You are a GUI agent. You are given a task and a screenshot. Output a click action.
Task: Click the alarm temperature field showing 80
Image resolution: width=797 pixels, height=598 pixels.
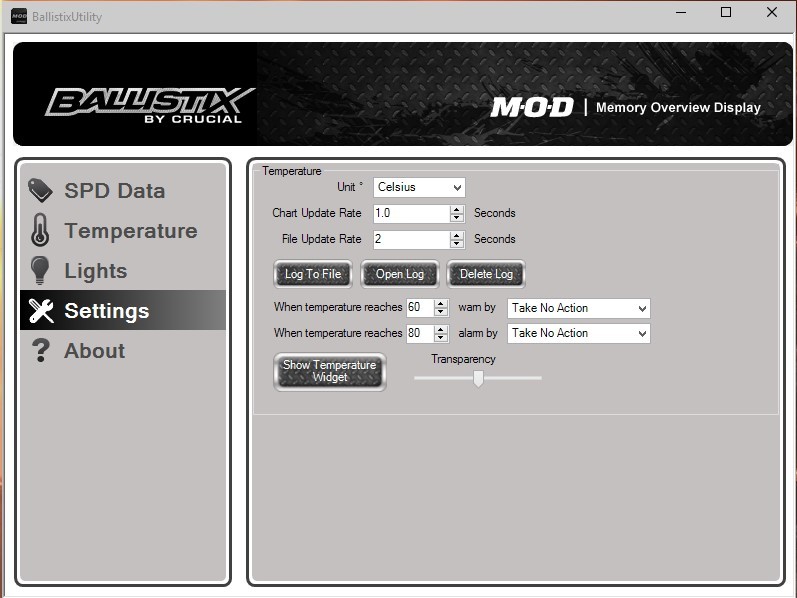(x=420, y=333)
